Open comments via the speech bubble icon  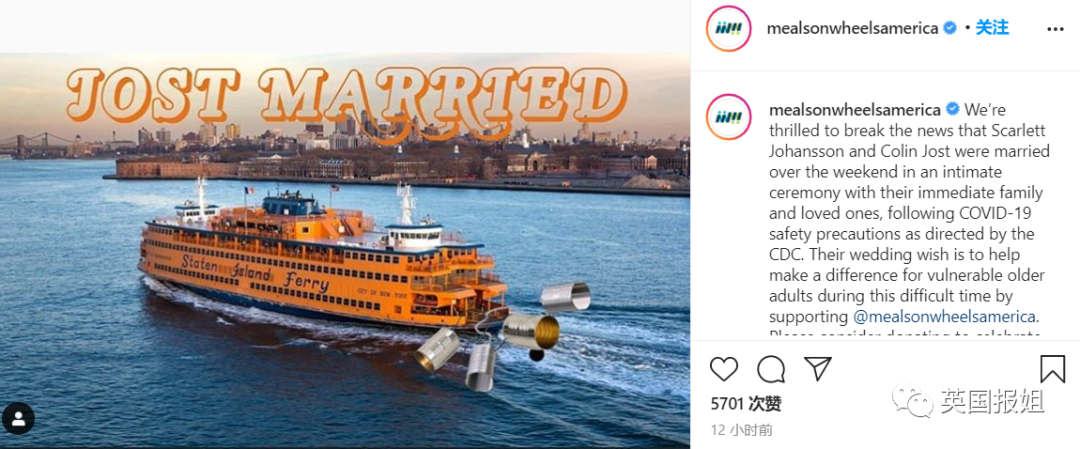771,369
